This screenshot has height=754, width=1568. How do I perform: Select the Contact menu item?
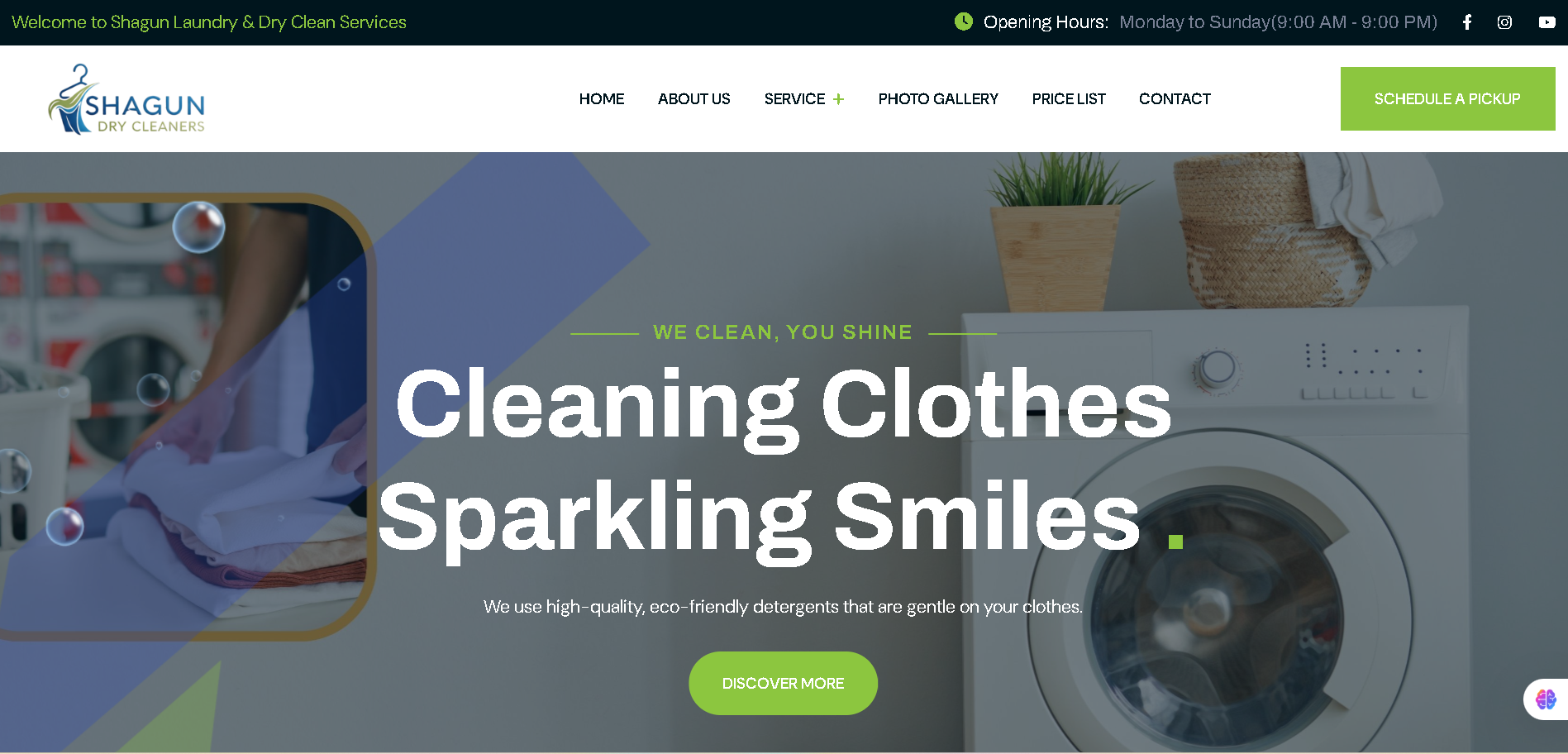[1175, 99]
